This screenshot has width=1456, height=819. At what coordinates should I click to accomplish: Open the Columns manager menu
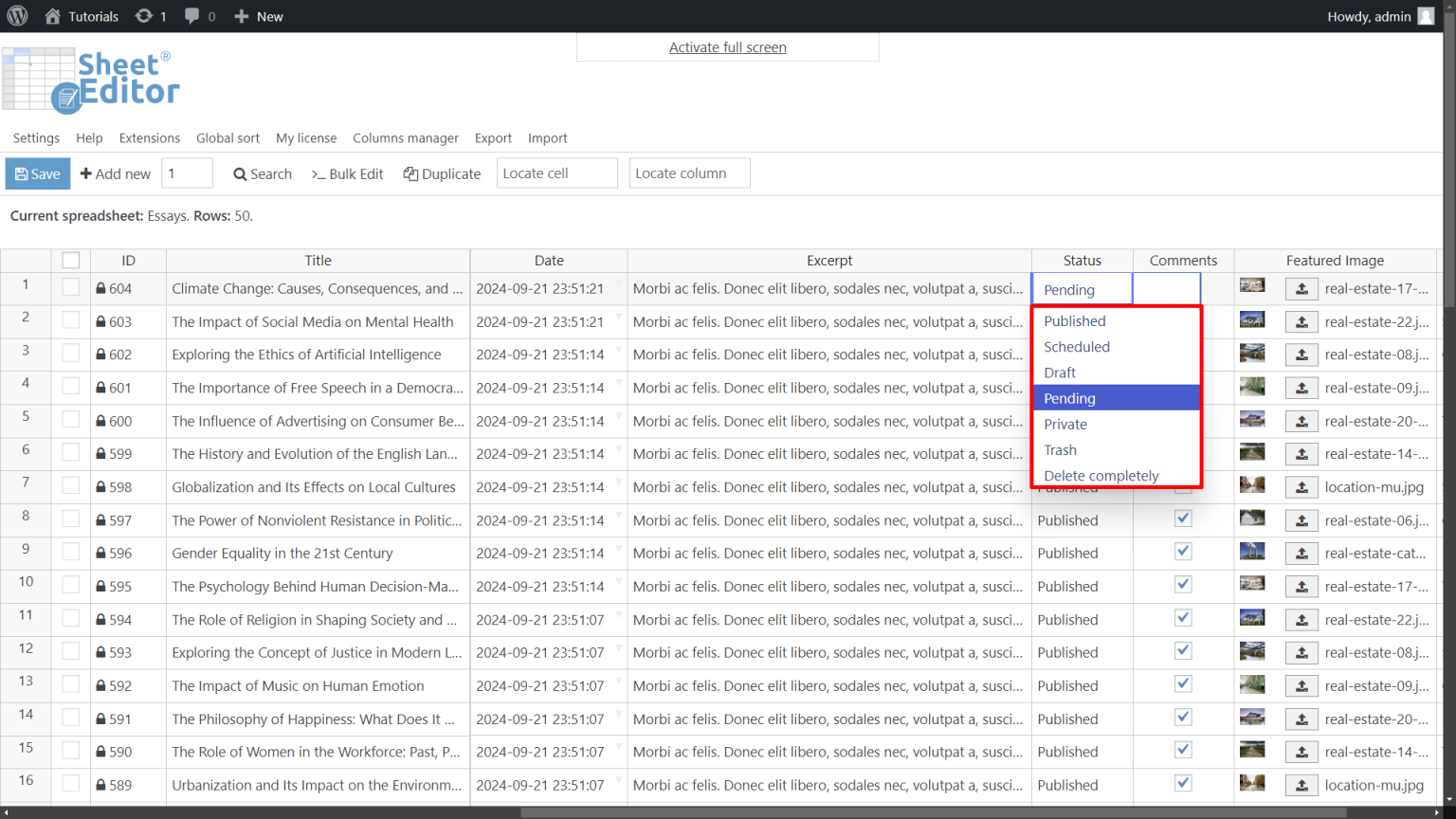[x=406, y=137]
